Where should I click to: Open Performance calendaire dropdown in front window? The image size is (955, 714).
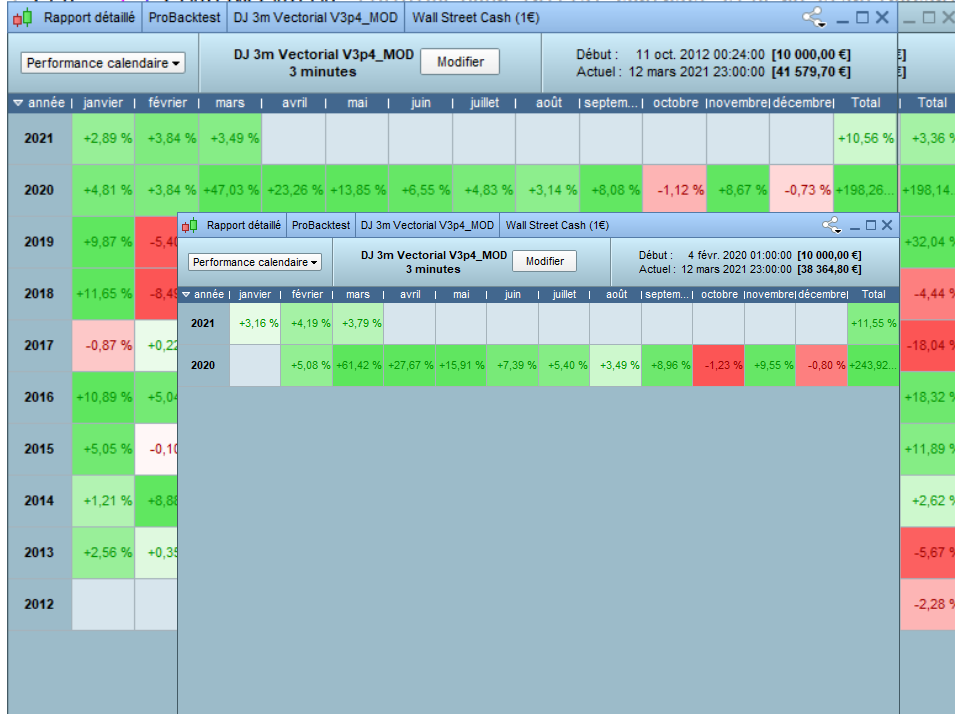255,262
